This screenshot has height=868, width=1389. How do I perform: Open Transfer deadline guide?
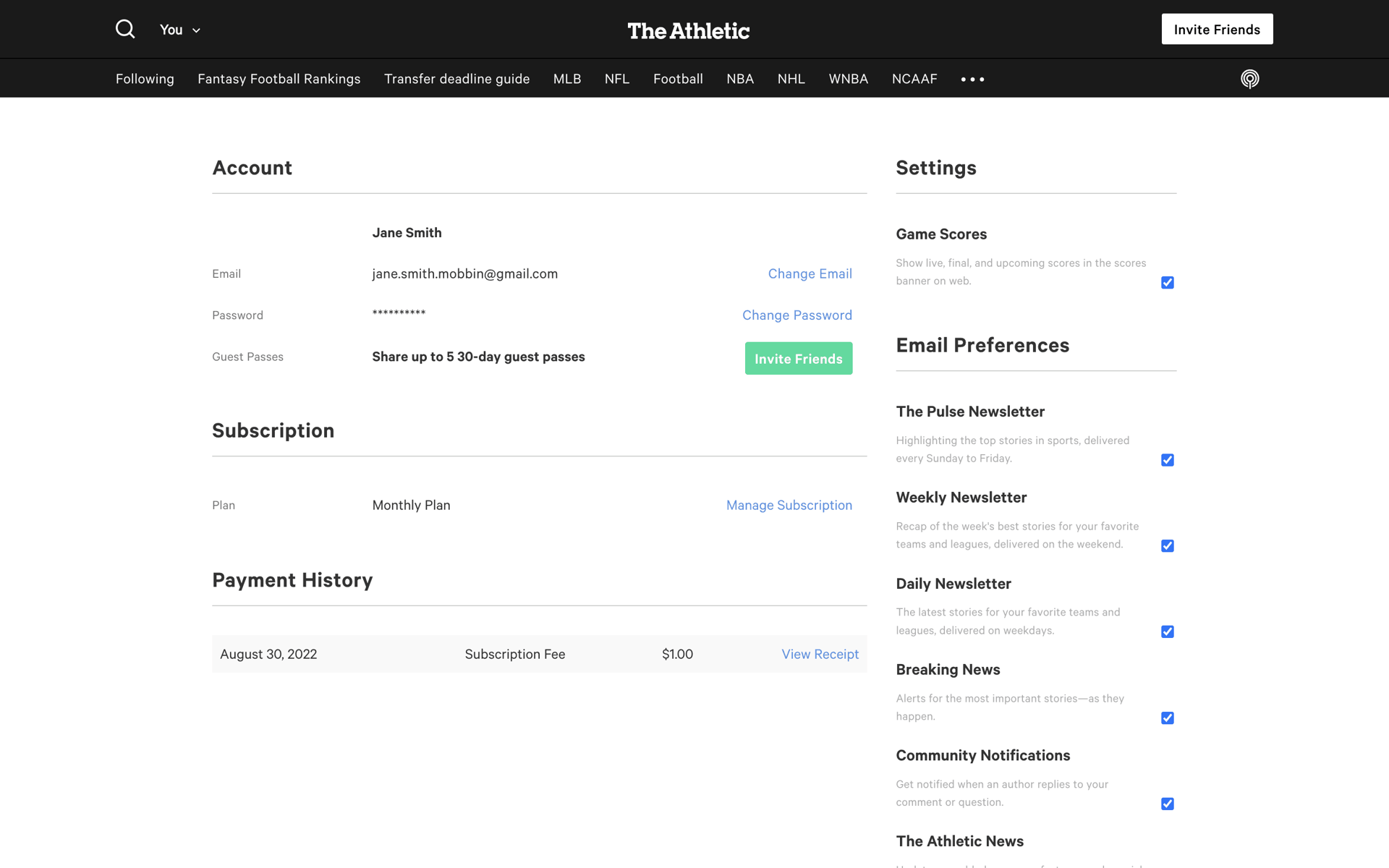pos(456,78)
